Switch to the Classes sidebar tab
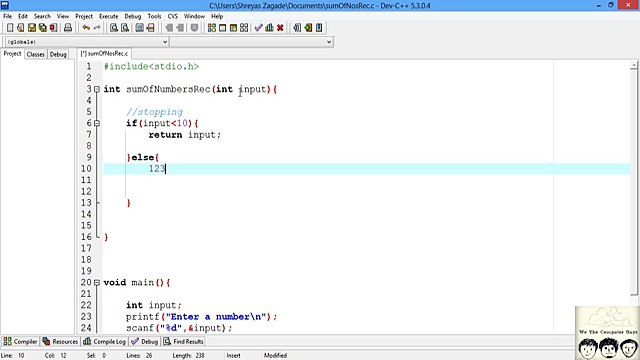 pos(36,54)
